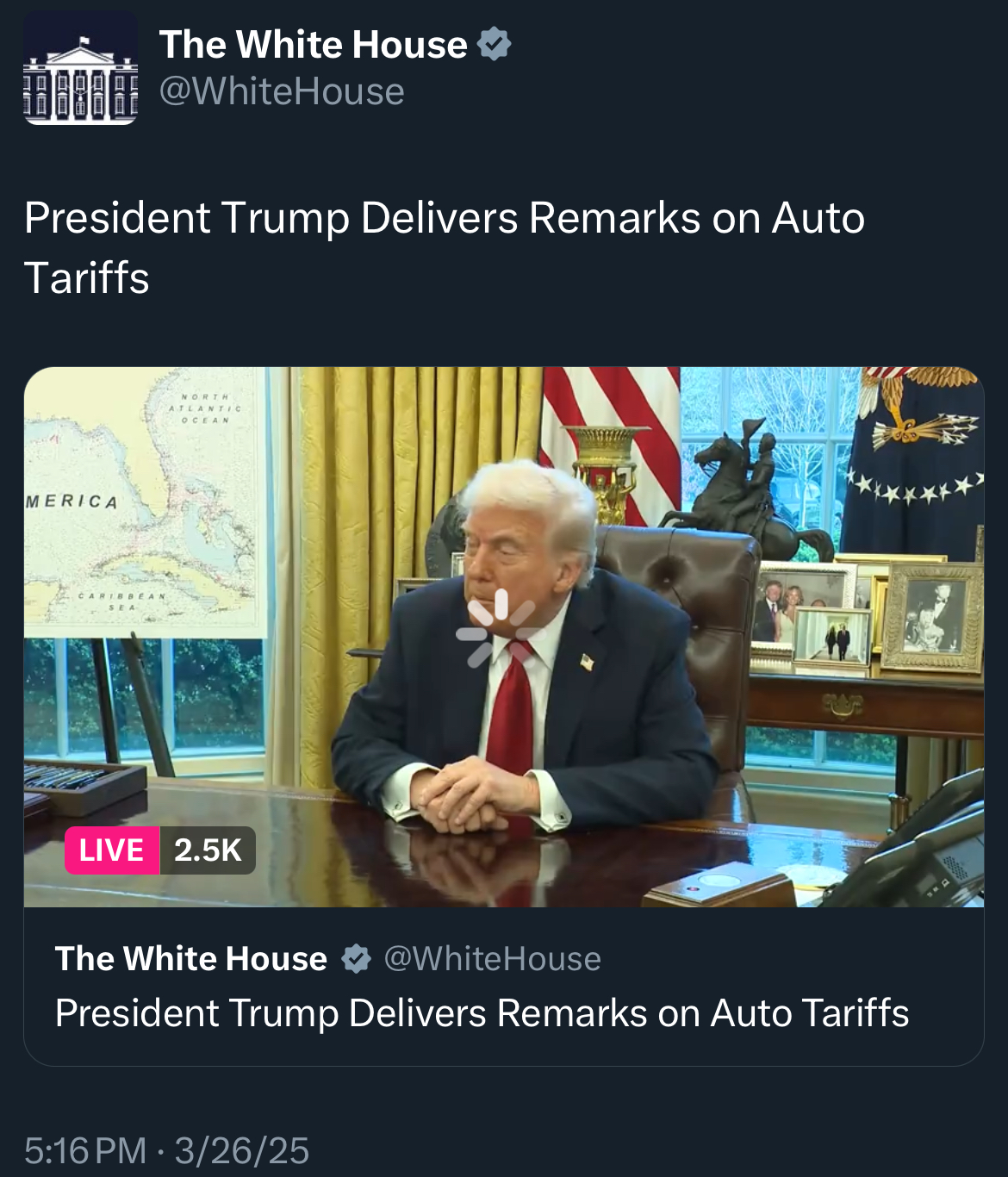
Task: Open the broadcast card title about Auto Tariffs
Action: [x=482, y=1013]
